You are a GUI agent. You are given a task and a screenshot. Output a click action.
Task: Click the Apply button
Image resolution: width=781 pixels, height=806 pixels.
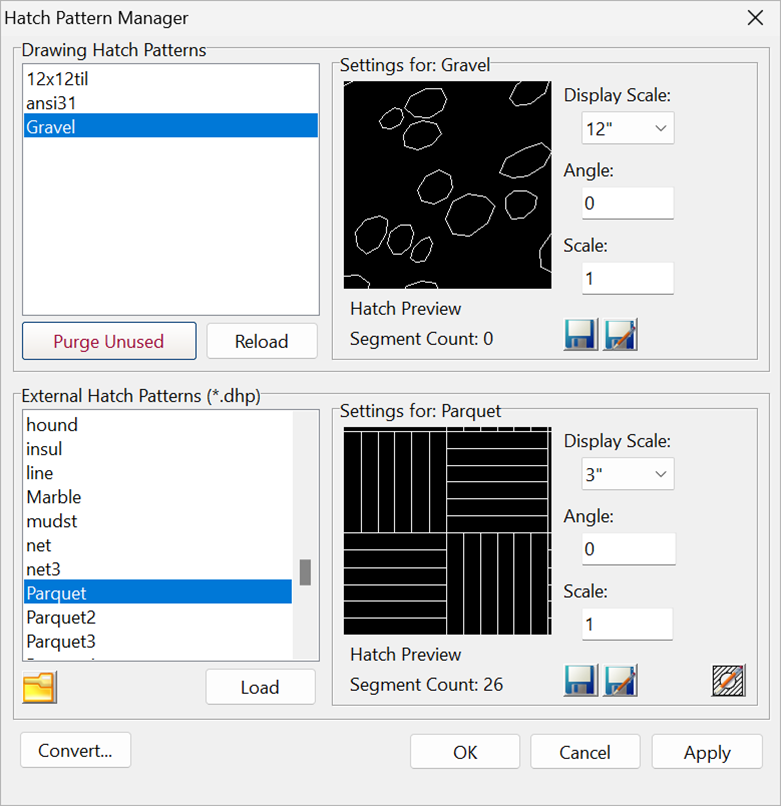[x=707, y=752]
